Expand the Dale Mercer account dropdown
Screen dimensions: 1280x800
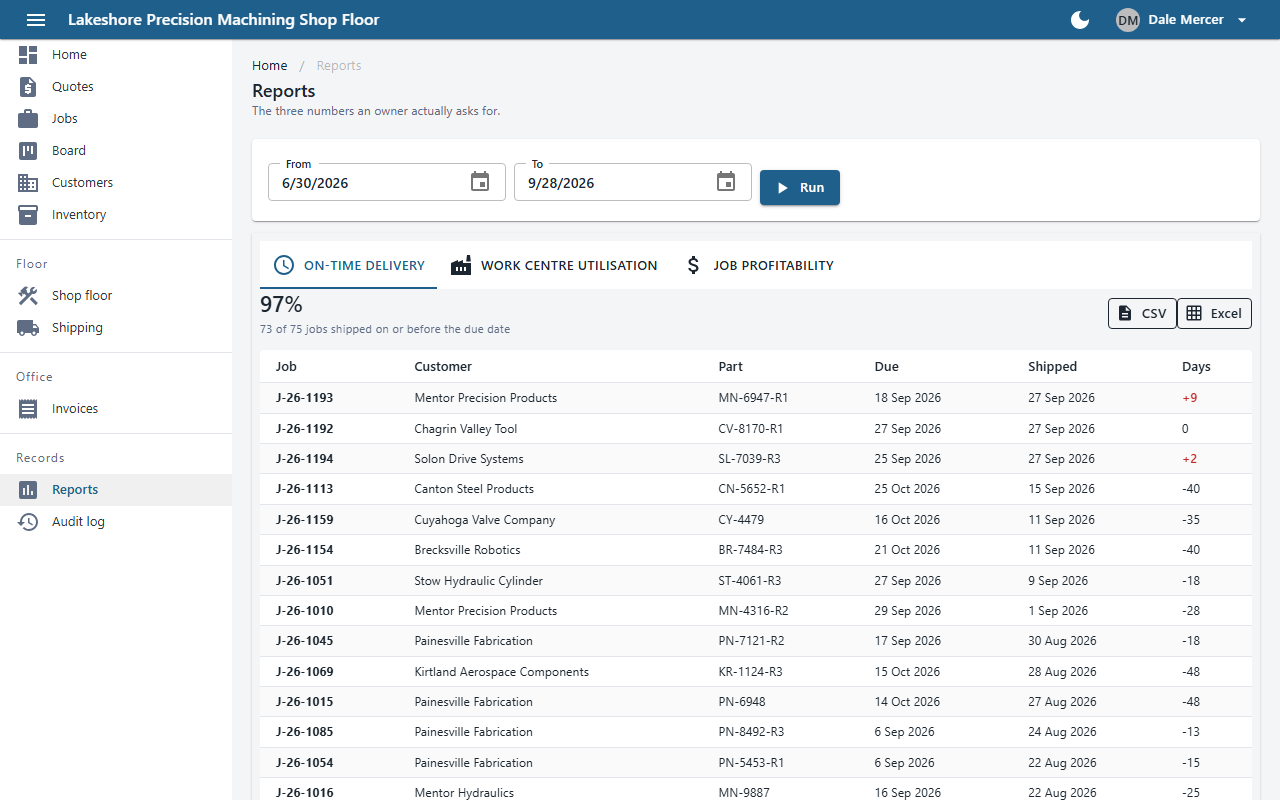1242,20
